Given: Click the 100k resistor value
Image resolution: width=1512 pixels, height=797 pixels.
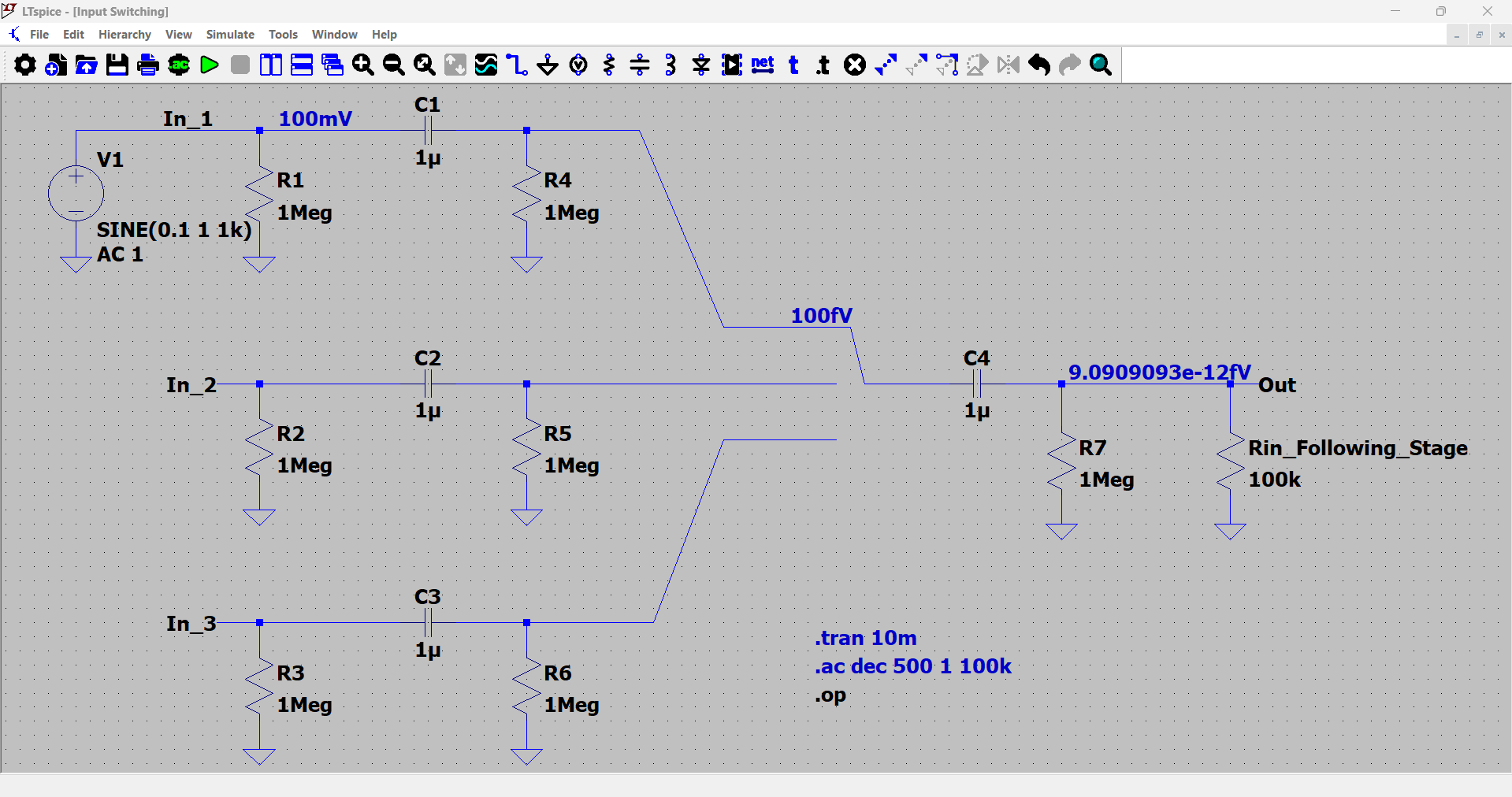Looking at the screenshot, I should pos(1275,480).
